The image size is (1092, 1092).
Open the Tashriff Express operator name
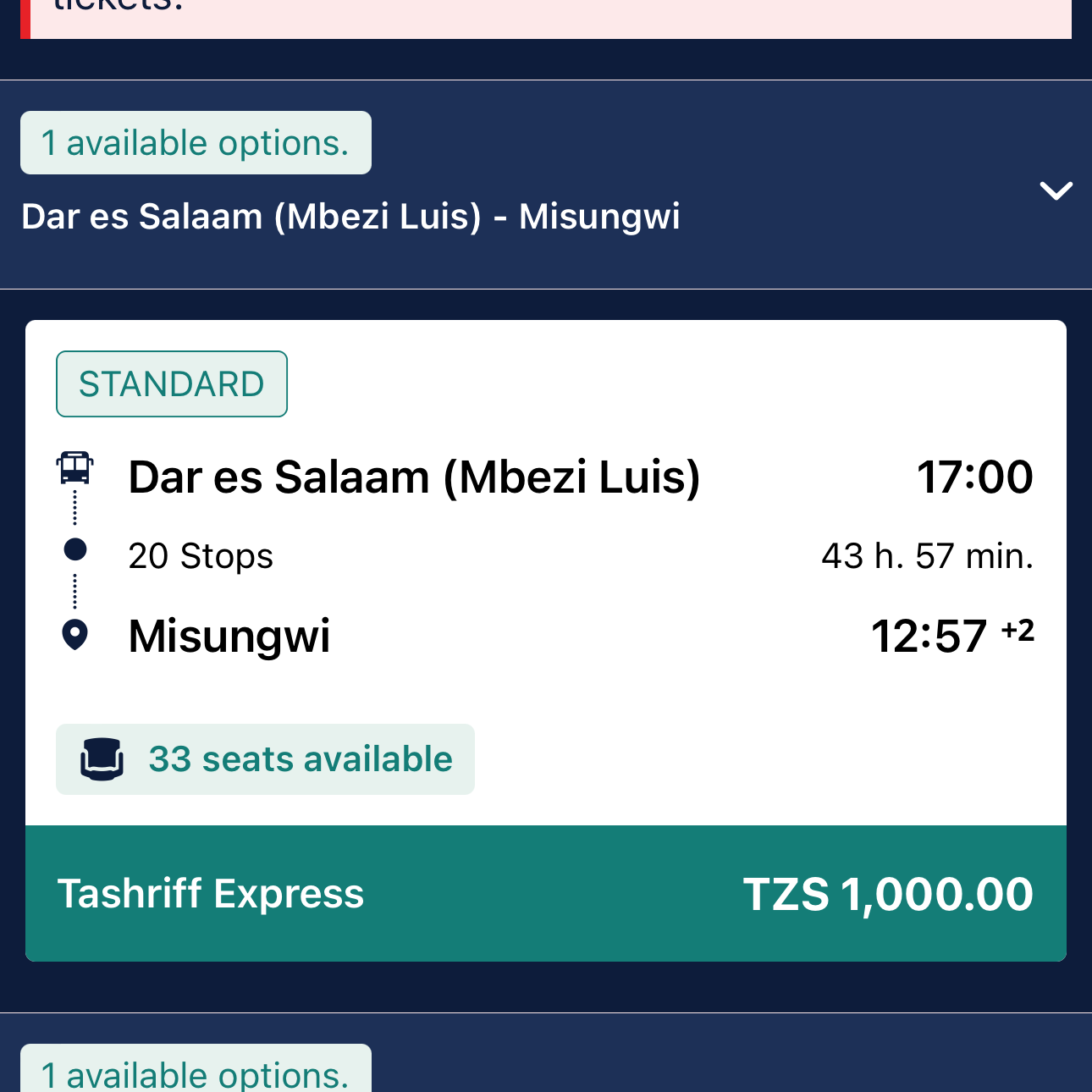coord(211,894)
